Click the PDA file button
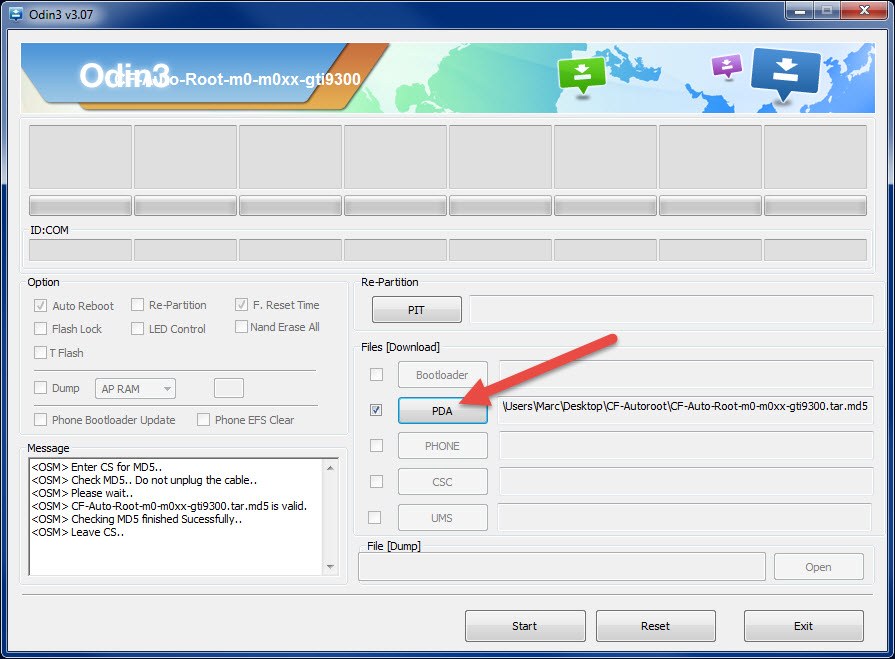895x659 pixels. 443,410
